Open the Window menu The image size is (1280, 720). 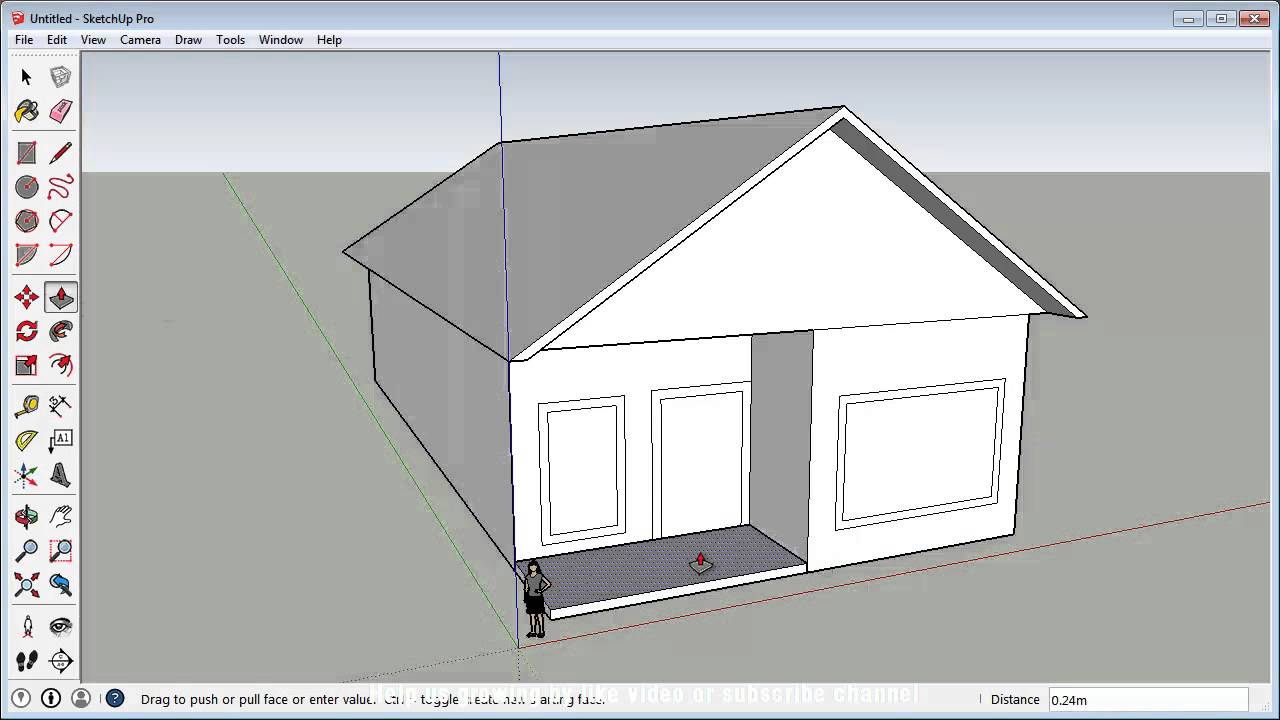(281, 40)
